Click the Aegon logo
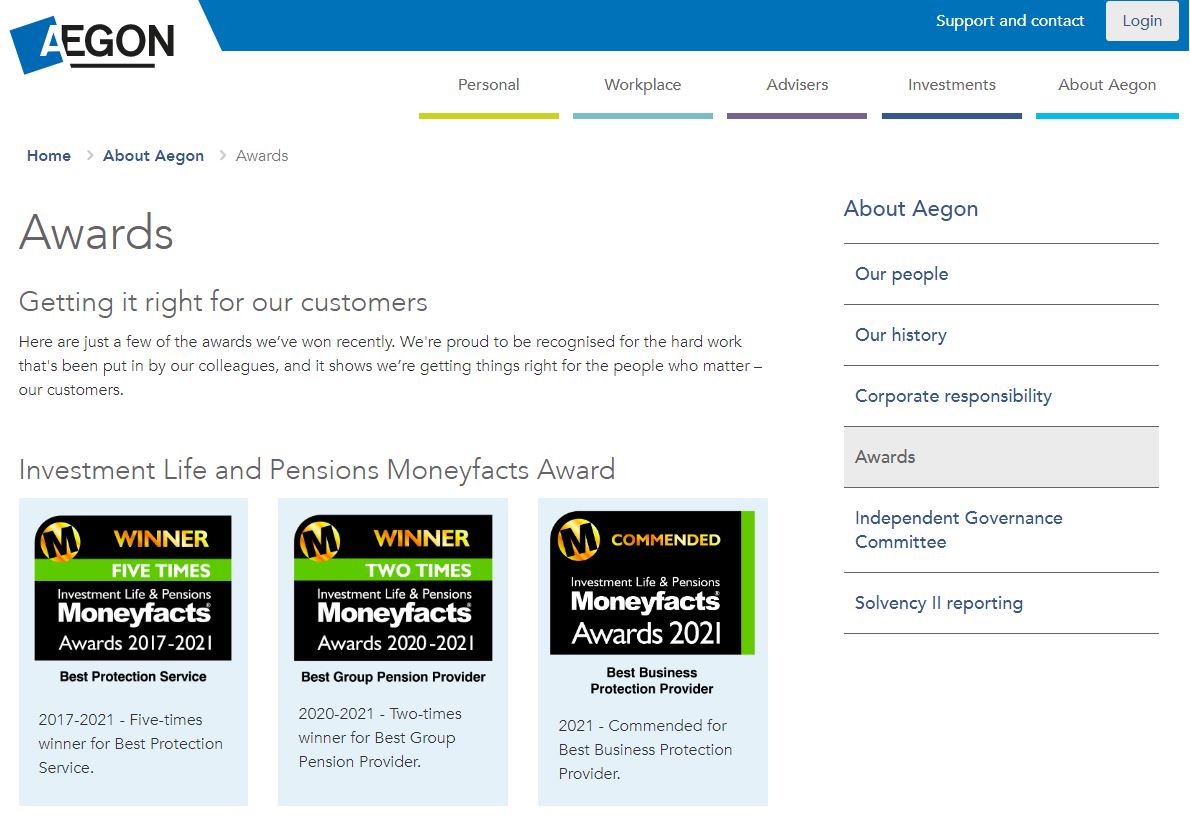1190x826 pixels. click(92, 44)
